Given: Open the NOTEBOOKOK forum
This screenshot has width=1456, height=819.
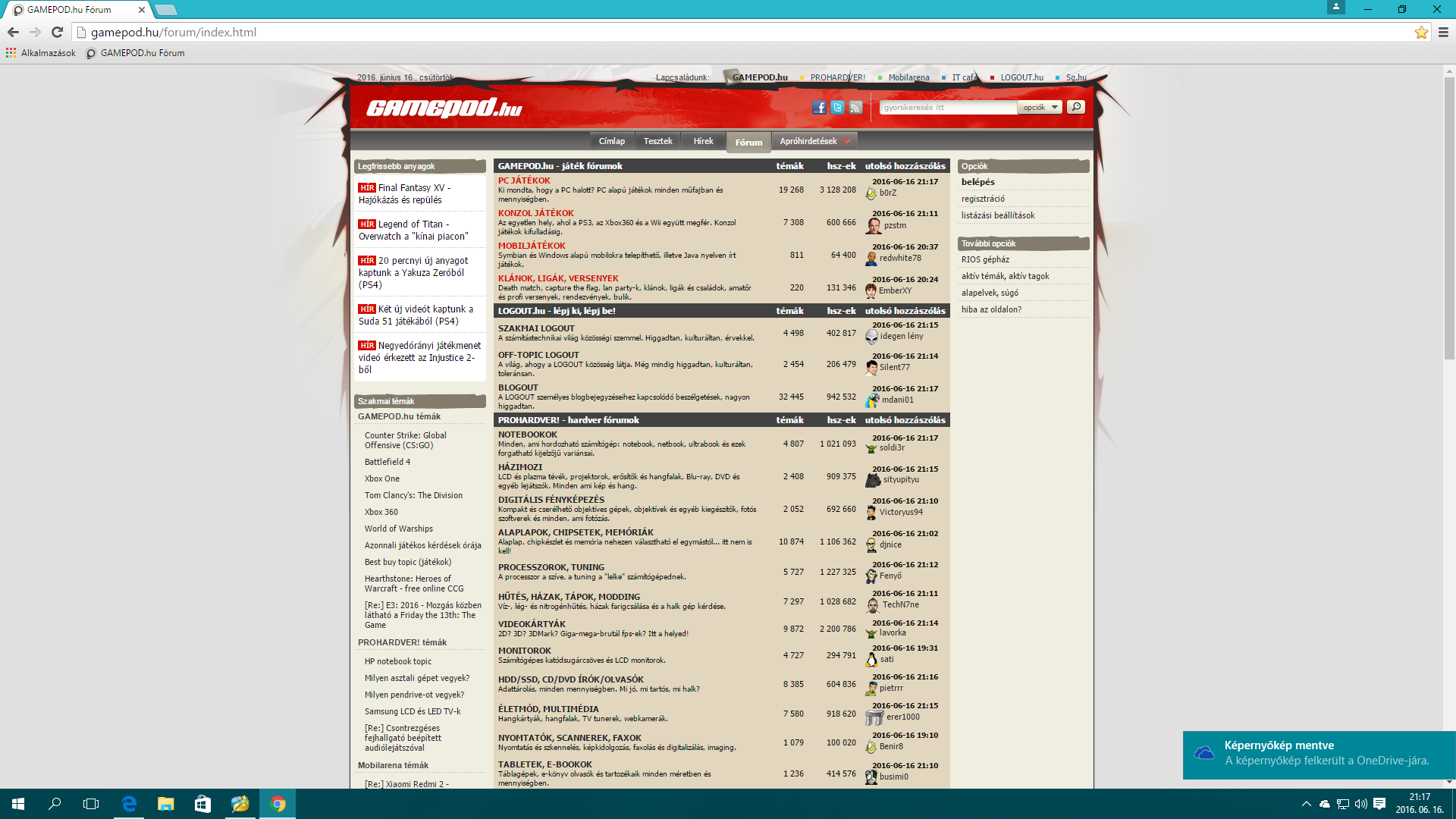Looking at the screenshot, I should click(527, 435).
